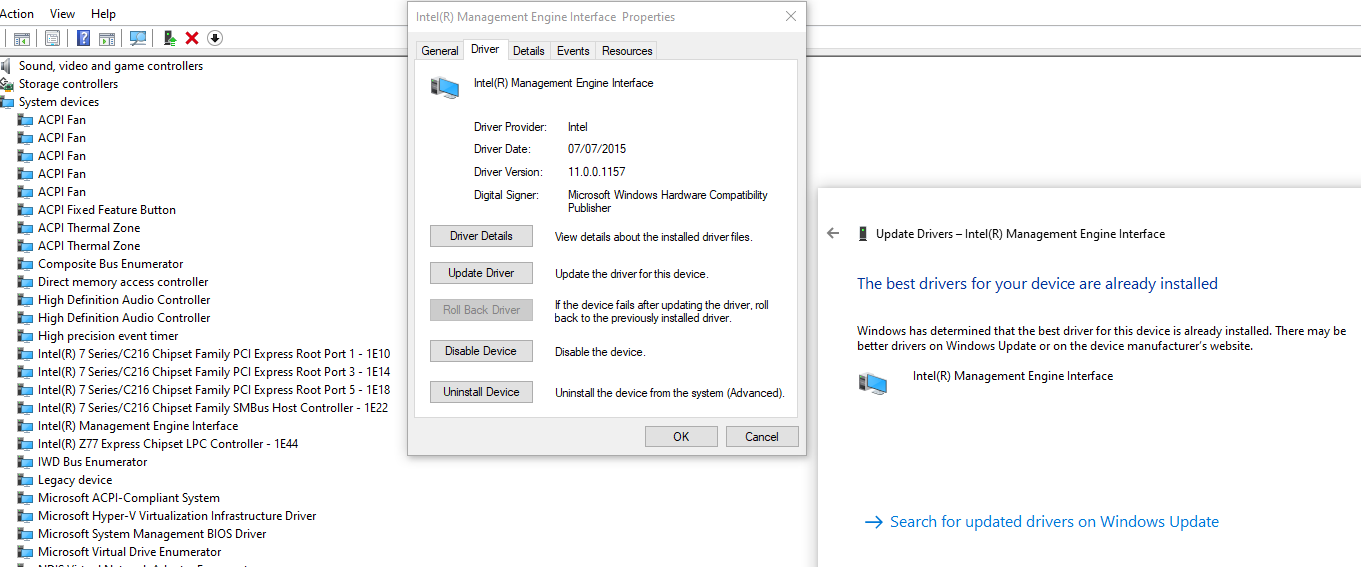Select Sound, video and game controllers category

coord(110,66)
